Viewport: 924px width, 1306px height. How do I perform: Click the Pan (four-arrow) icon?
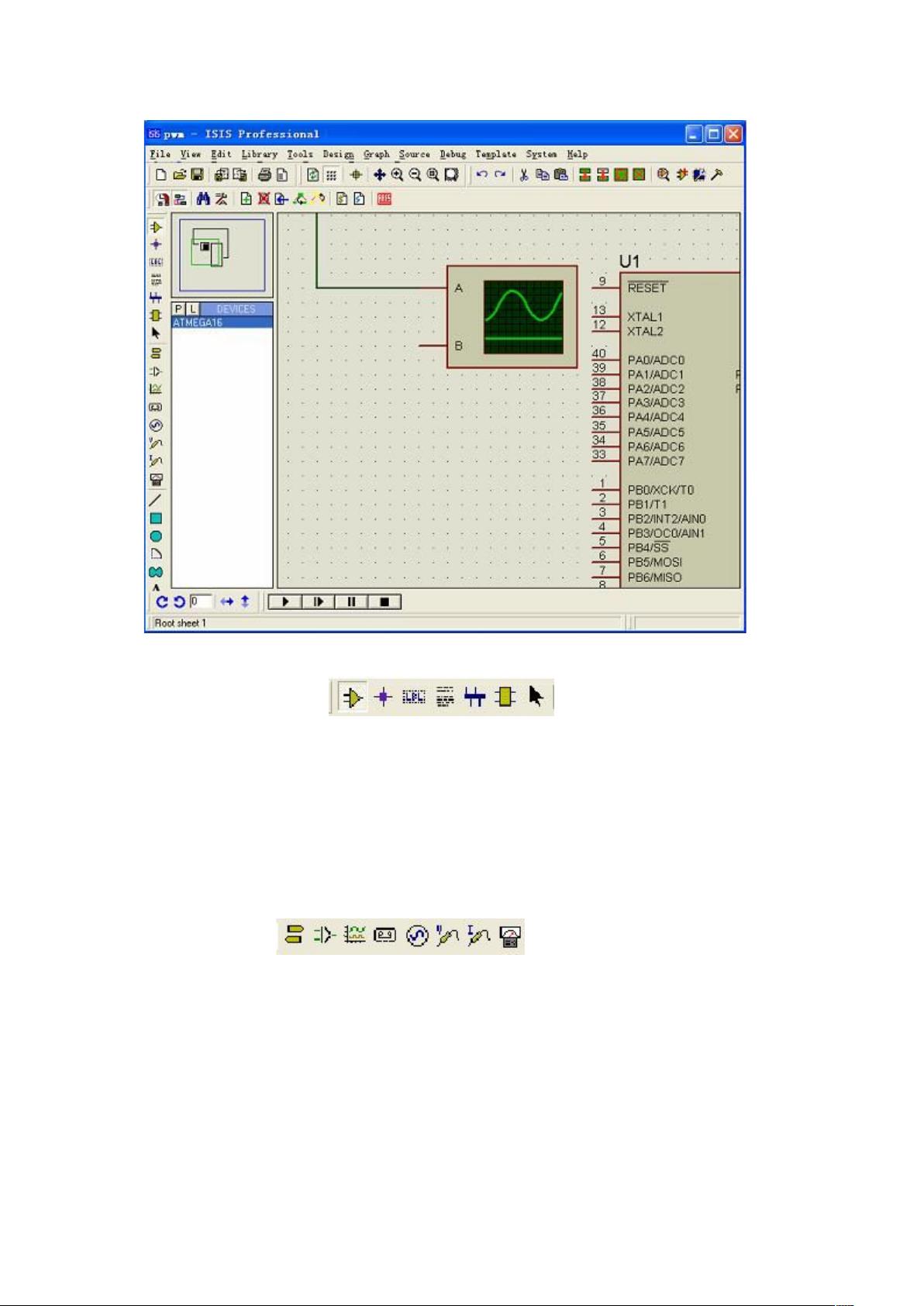tap(379, 175)
